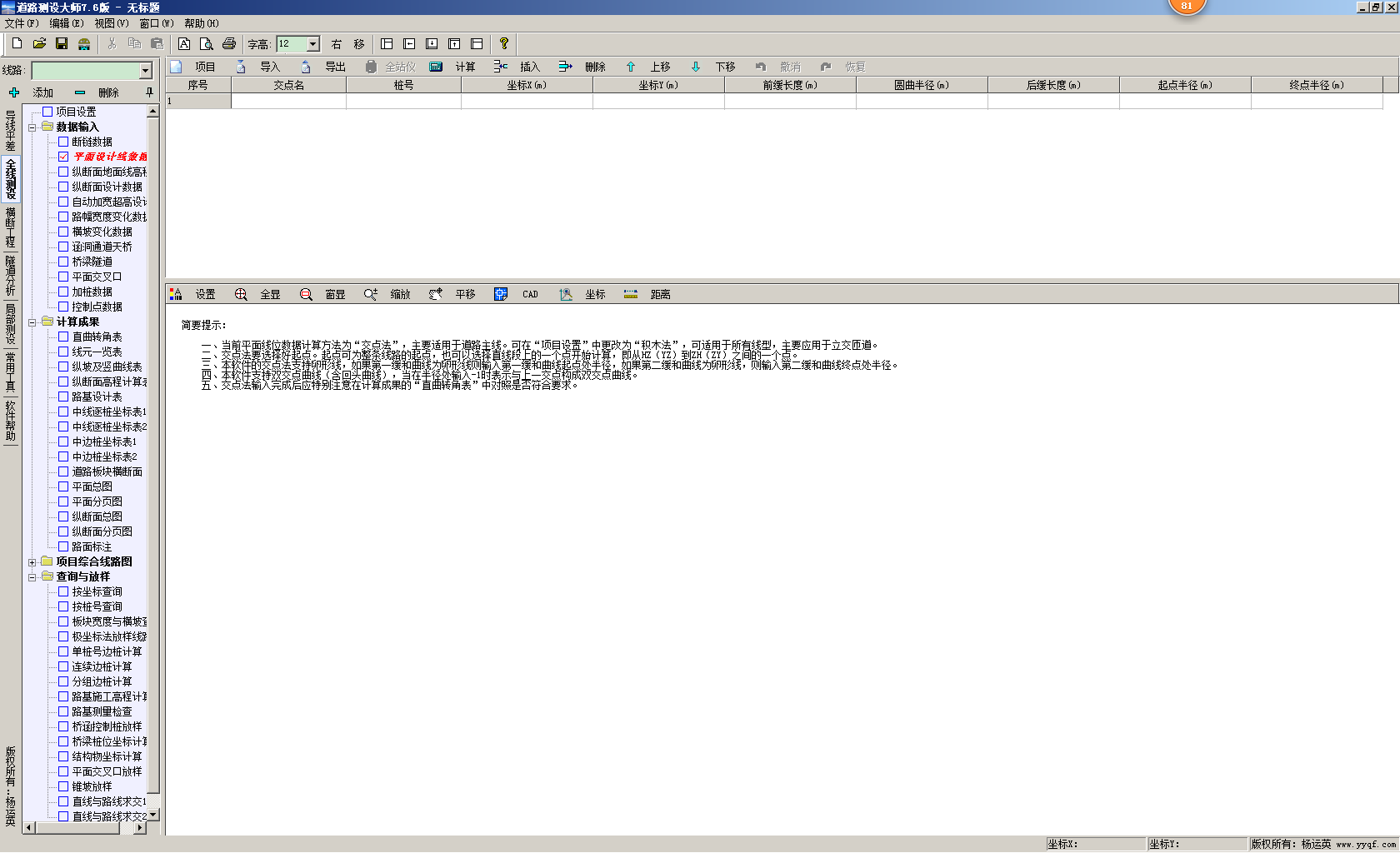Open the 编辑 (Edit) menu

pyautogui.click(x=66, y=23)
